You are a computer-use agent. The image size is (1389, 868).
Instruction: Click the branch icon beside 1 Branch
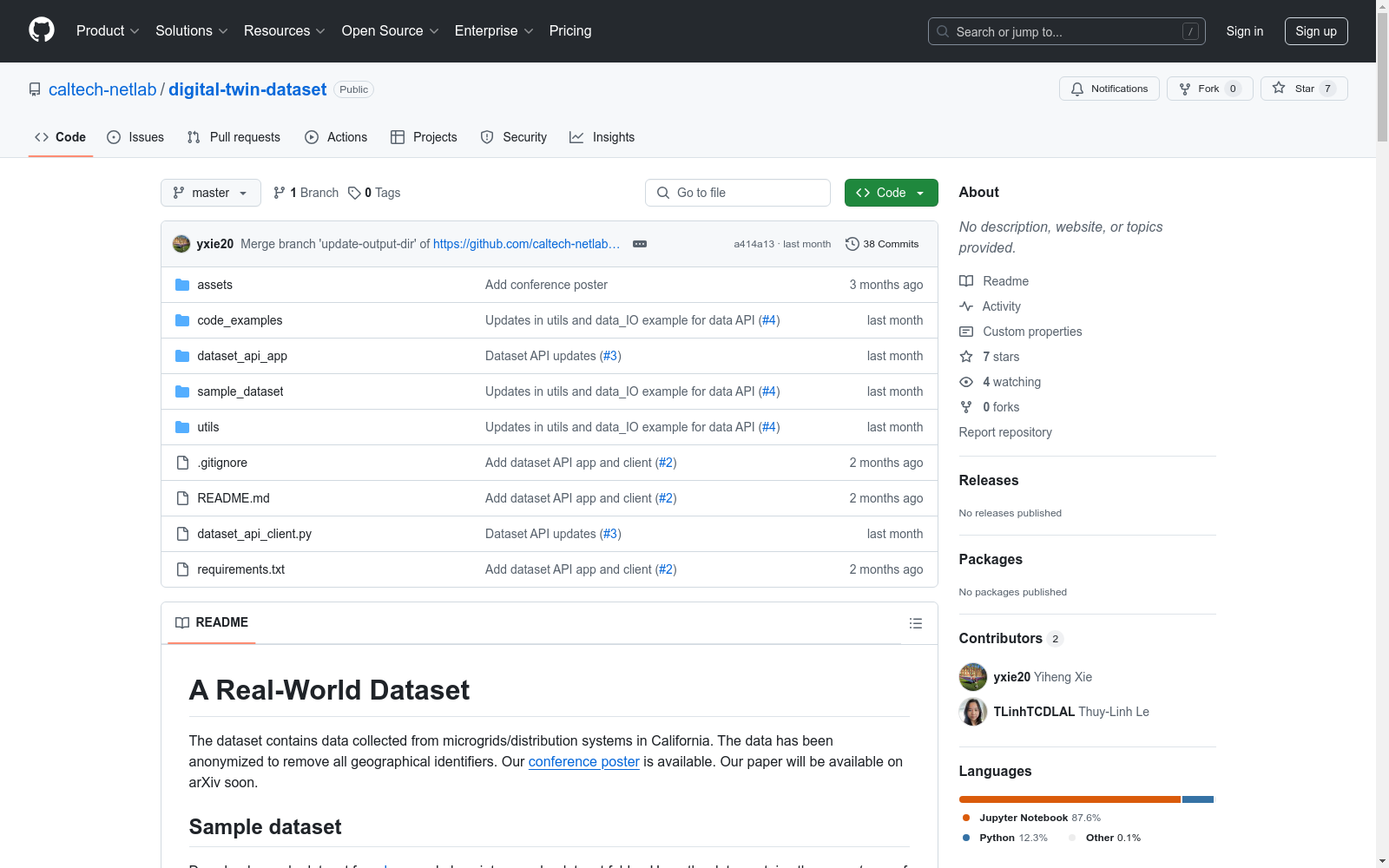pyautogui.click(x=280, y=193)
